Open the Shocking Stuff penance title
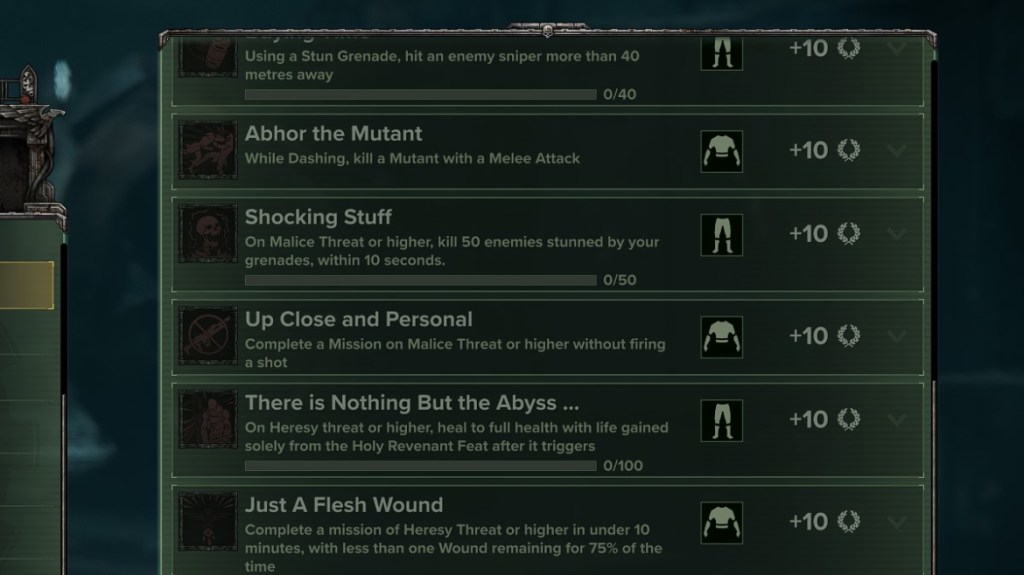 coord(318,217)
